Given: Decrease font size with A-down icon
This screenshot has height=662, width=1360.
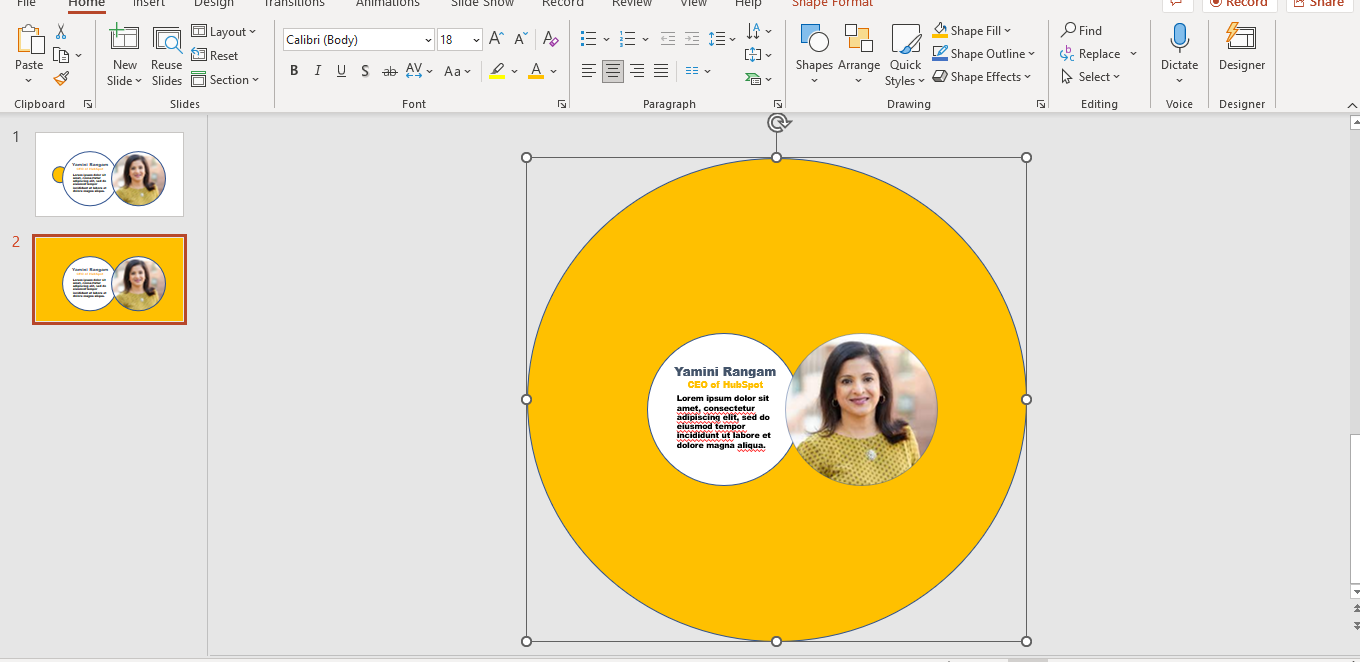Looking at the screenshot, I should [521, 40].
